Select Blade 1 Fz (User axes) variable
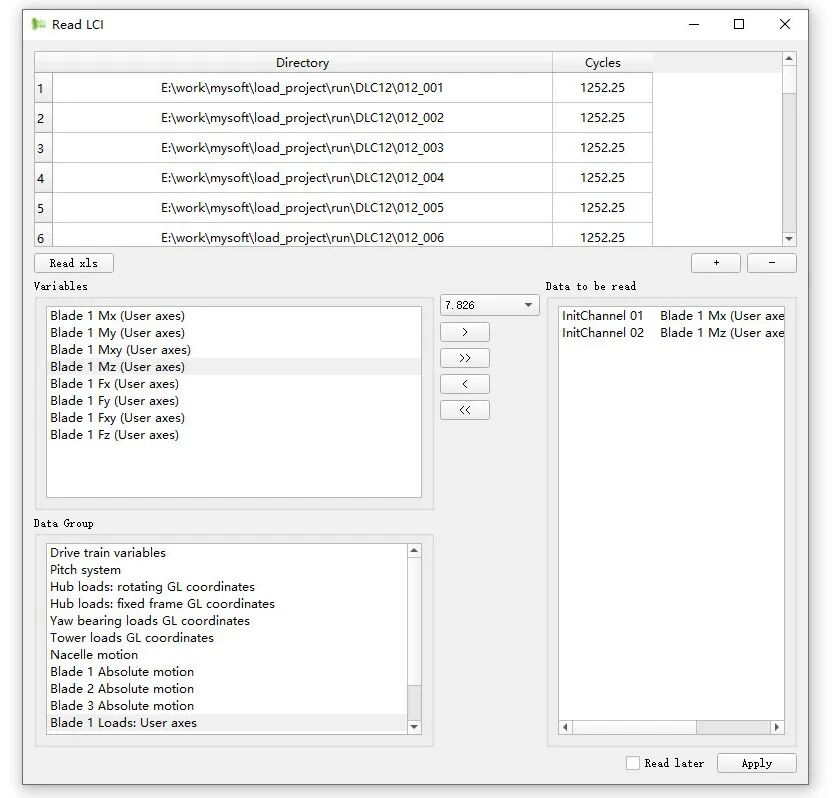The image size is (837, 798). coord(234,435)
